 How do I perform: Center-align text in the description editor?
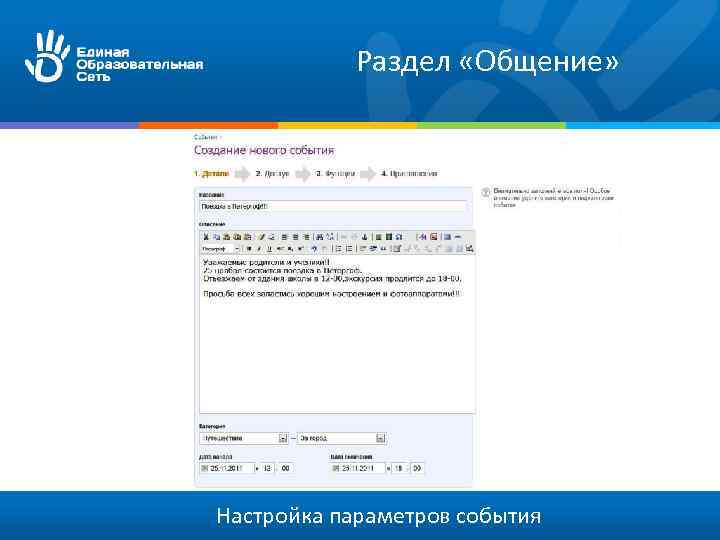(x=295, y=237)
